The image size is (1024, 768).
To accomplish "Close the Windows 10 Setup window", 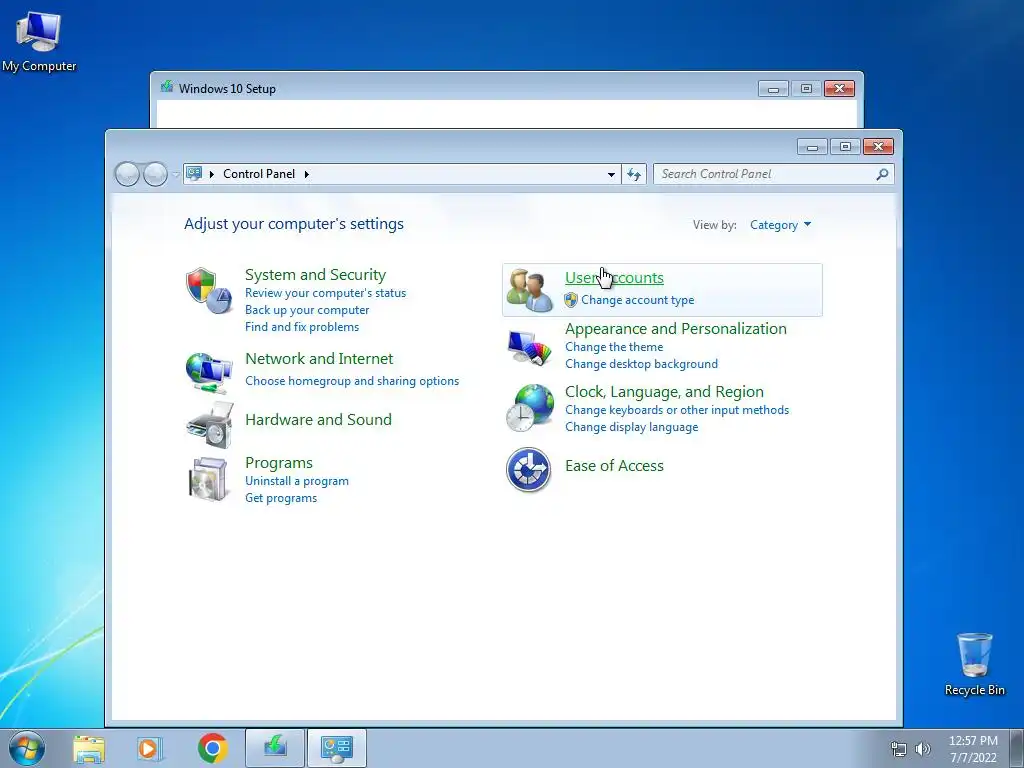I will [840, 89].
